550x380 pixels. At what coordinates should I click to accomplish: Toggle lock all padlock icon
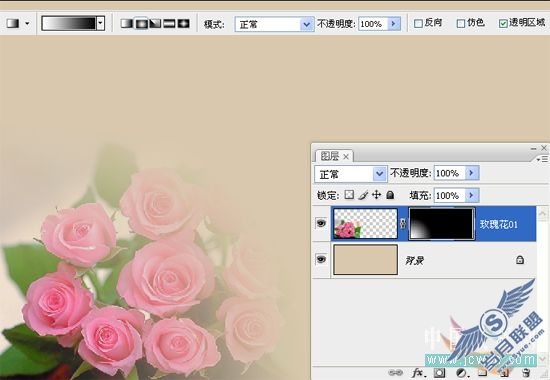[x=390, y=195]
